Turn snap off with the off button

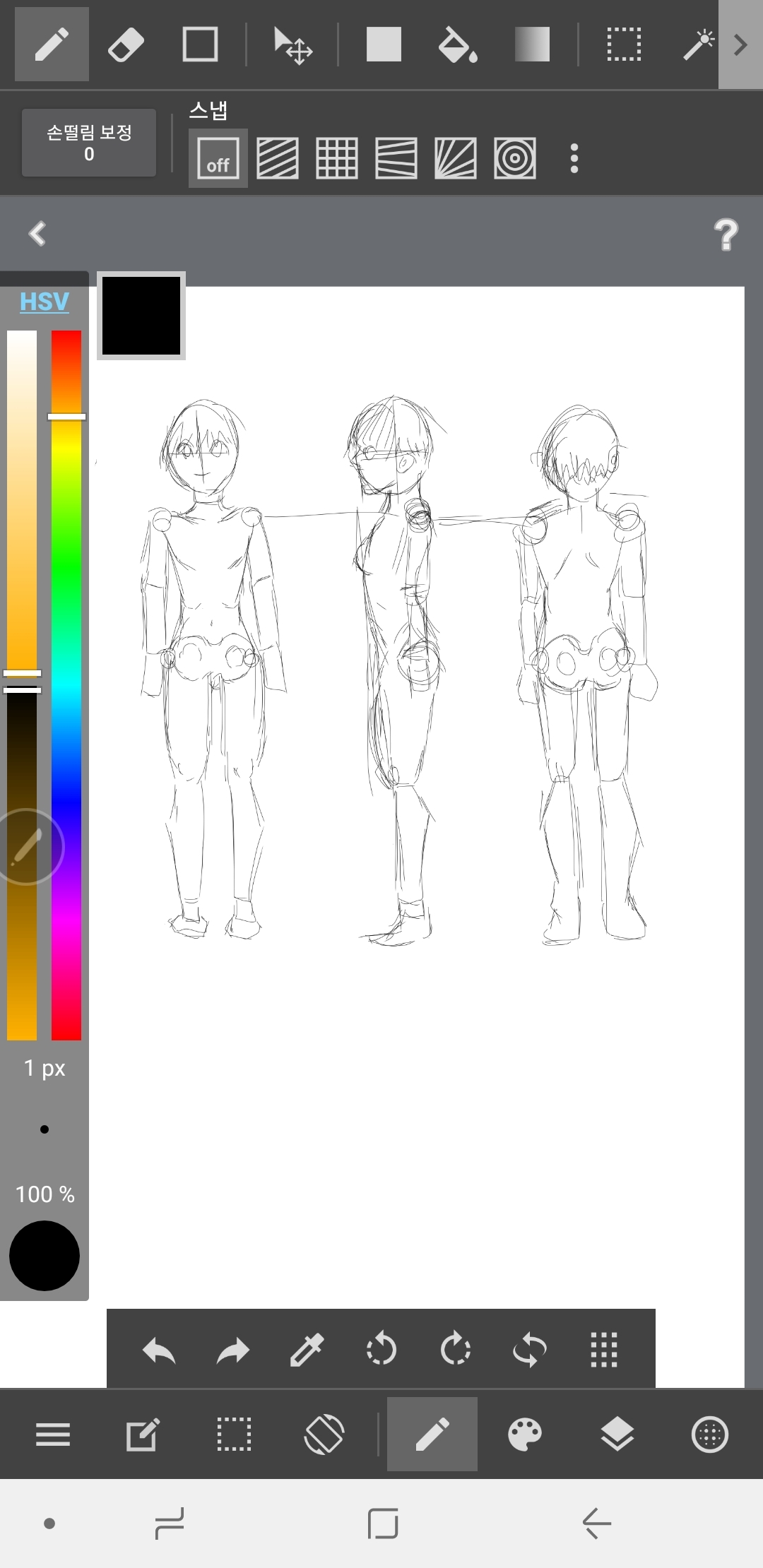pos(218,158)
